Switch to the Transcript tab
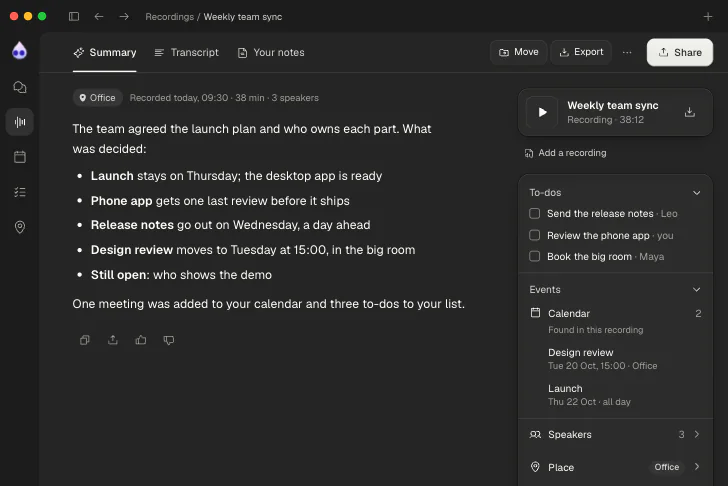Viewport: 728px width, 486px height. coord(186,52)
